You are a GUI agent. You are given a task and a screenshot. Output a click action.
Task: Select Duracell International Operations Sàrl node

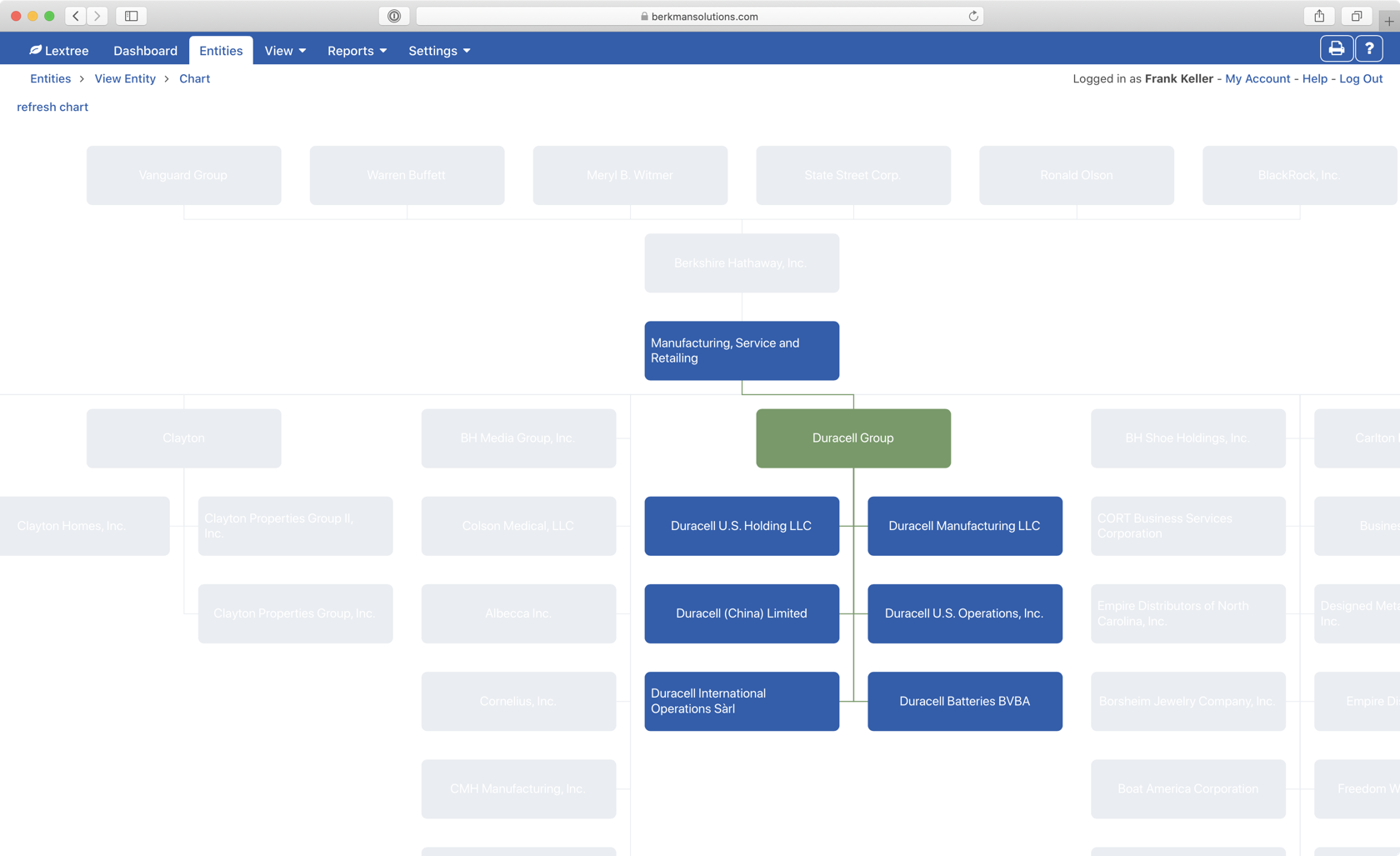(x=742, y=702)
